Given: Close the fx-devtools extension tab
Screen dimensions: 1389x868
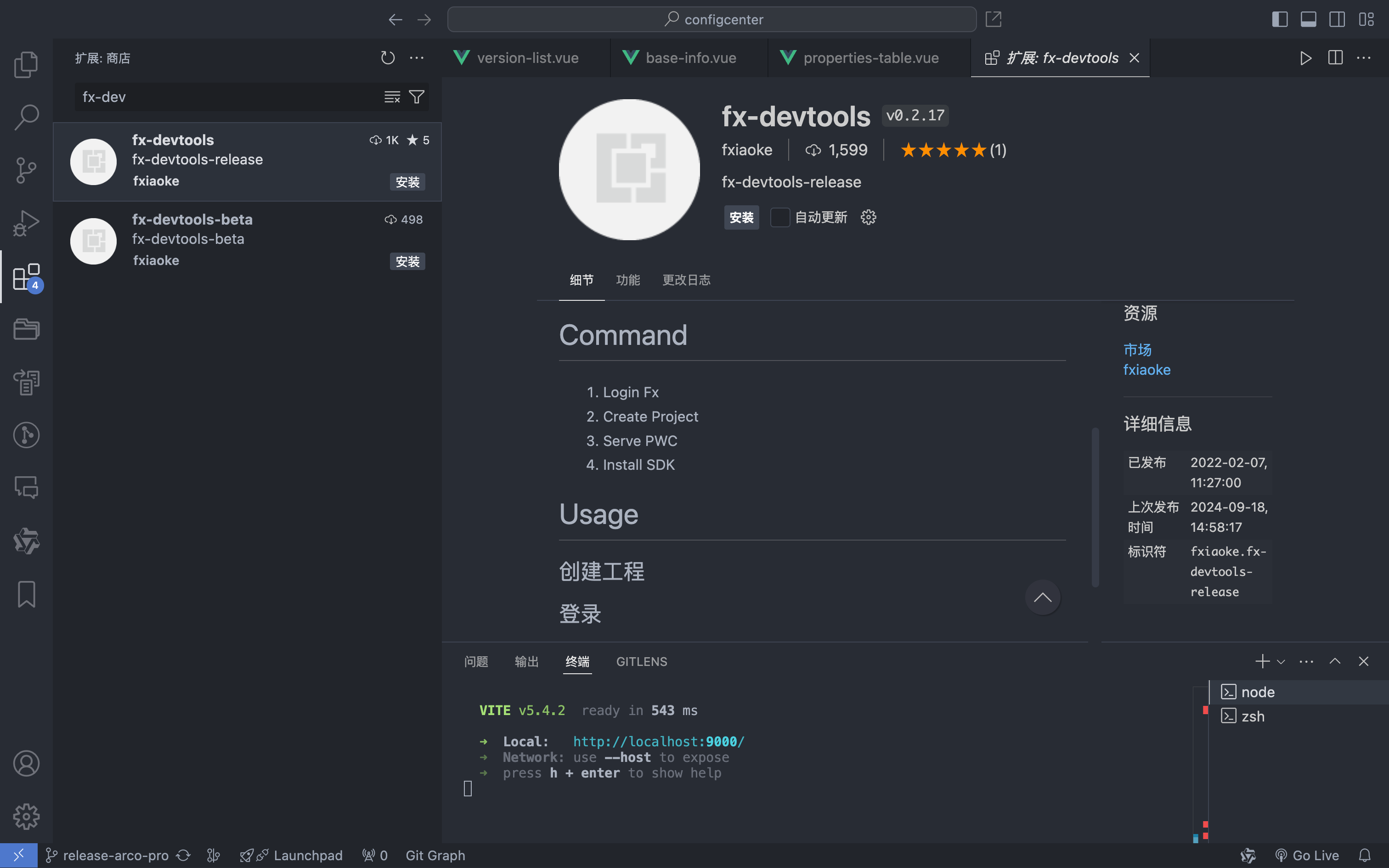Looking at the screenshot, I should pos(1134,58).
